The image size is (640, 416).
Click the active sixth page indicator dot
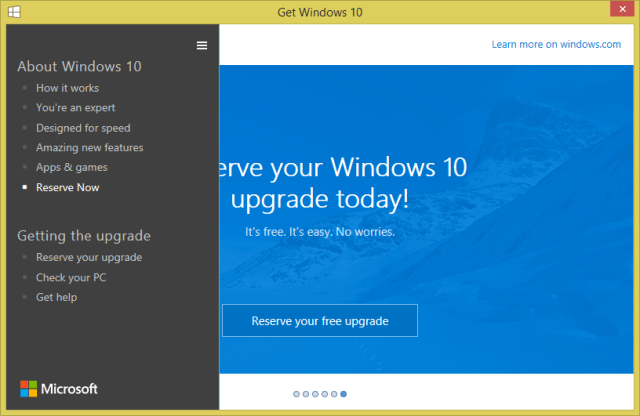[344, 394]
